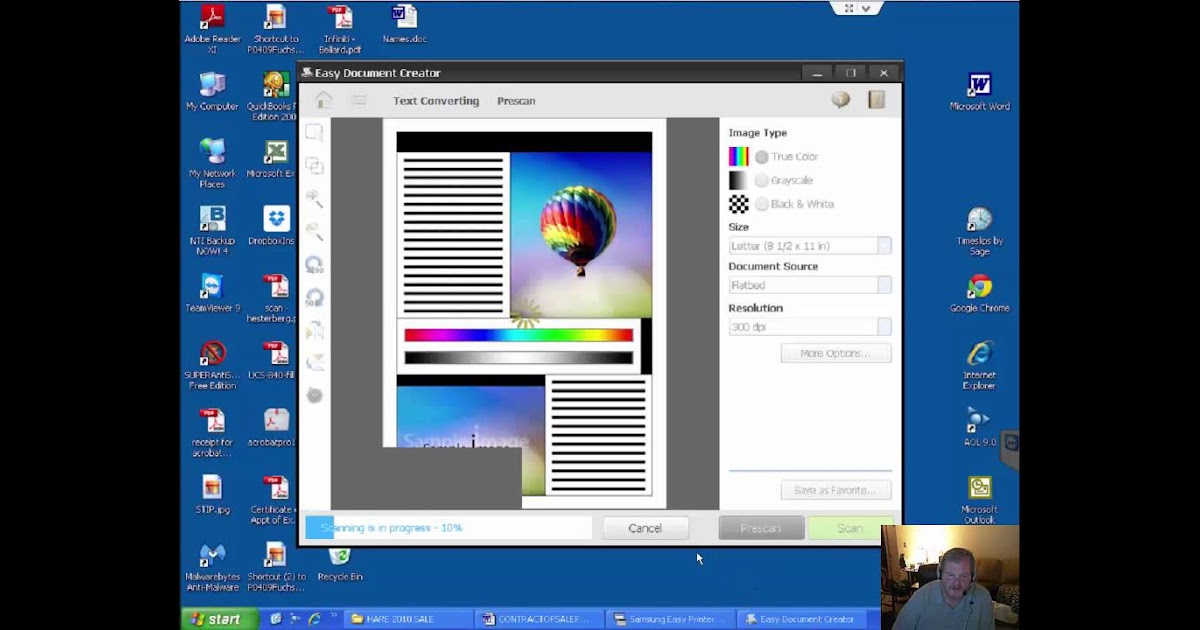1200x630 pixels.
Task: Switch to the Prescan tab
Action: pos(516,101)
